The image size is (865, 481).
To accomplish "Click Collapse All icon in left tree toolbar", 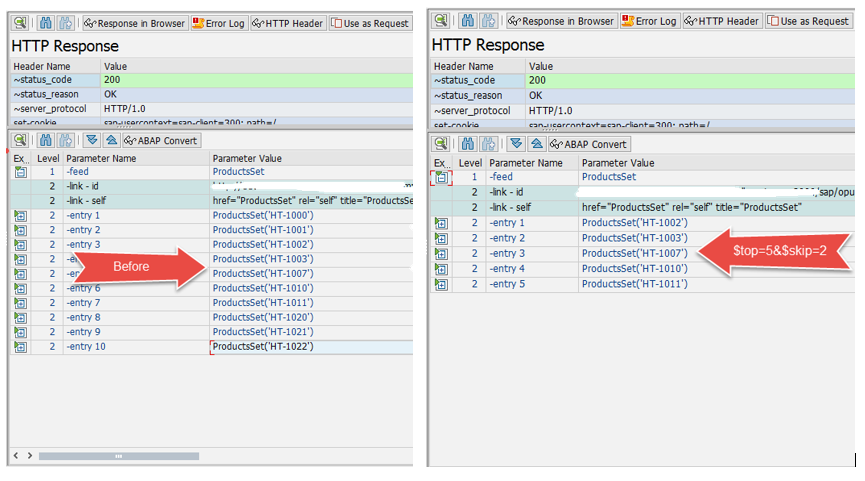I will pos(112,141).
